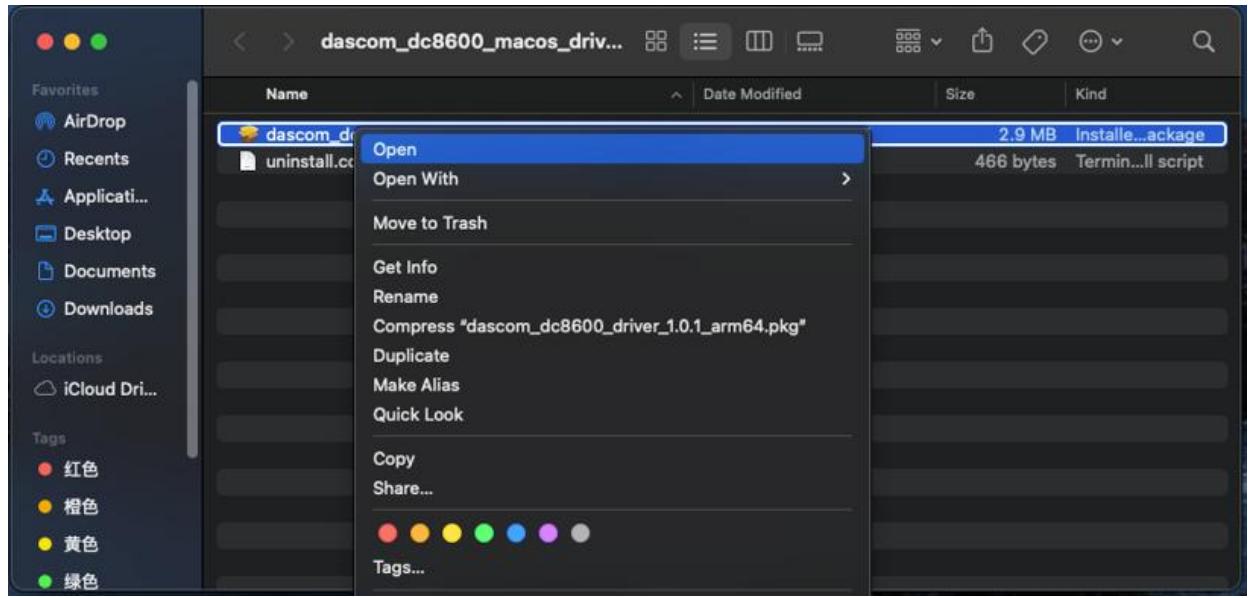This screenshot has width=1248, height=598.
Task: Select the yellow 黄色 tag in sidebar
Action: tap(68, 544)
